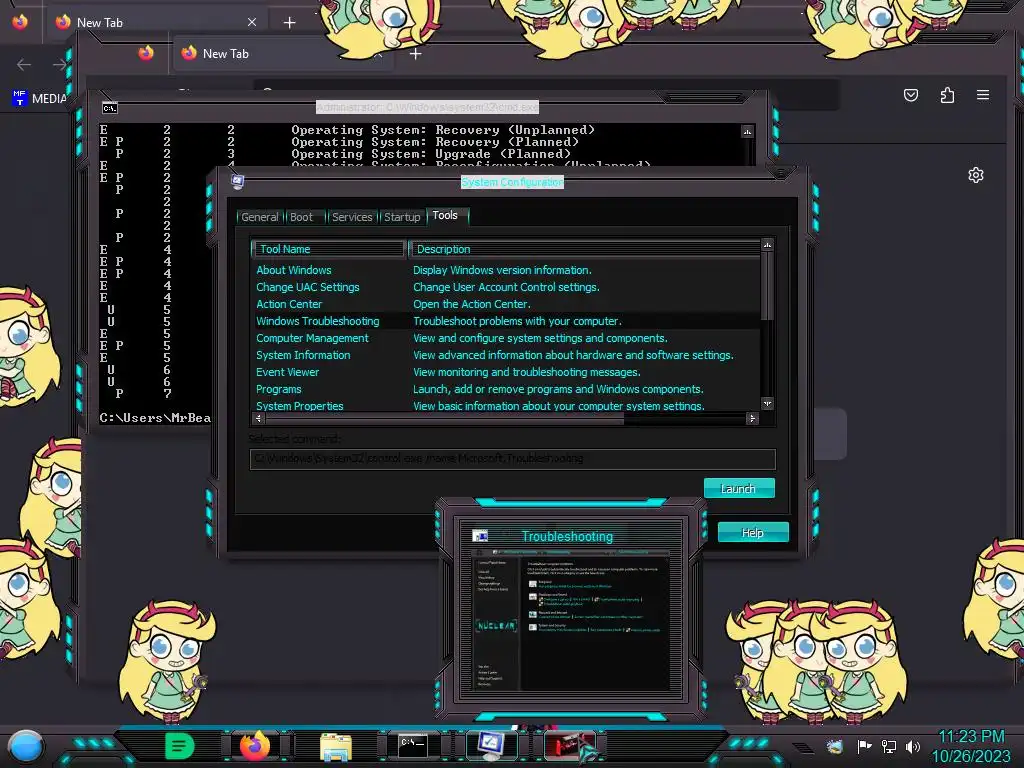Select System Information tool
Screen dimensions: 1024x768
point(303,355)
